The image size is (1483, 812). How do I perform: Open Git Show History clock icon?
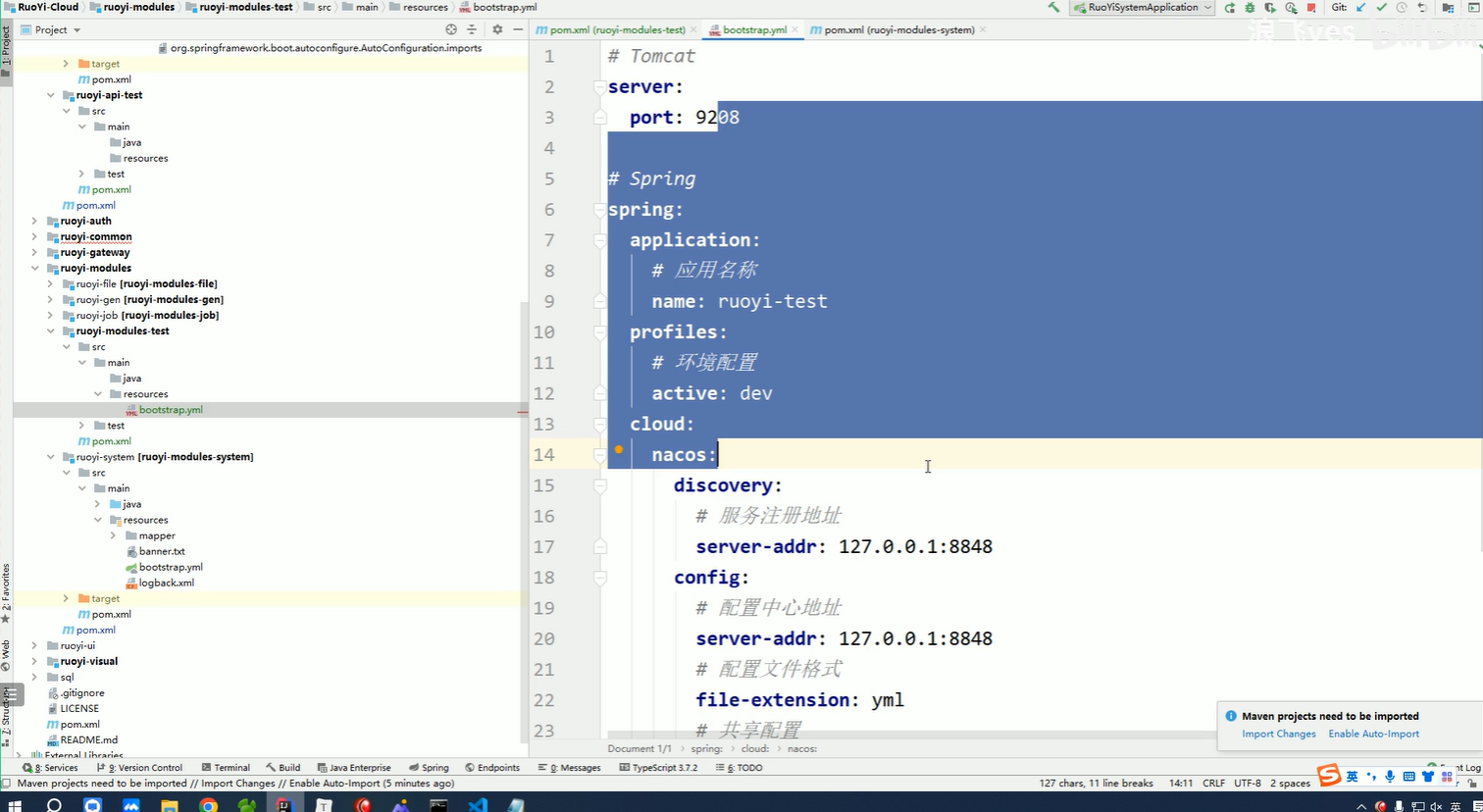1403,7
